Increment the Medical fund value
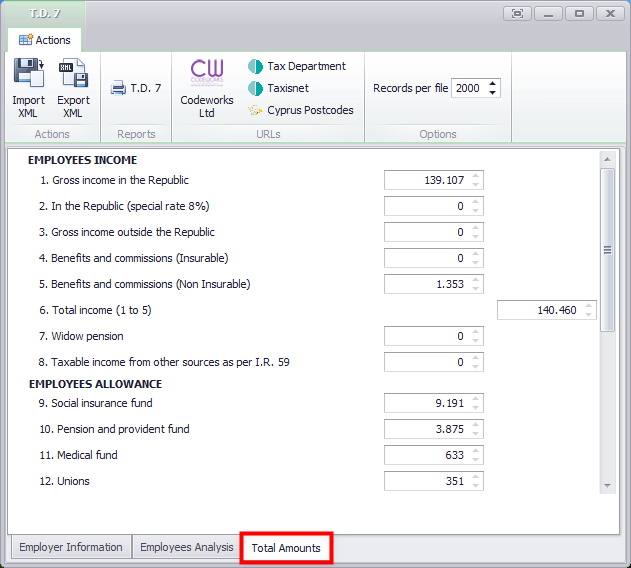This screenshot has height=568, width=631. tap(476, 450)
